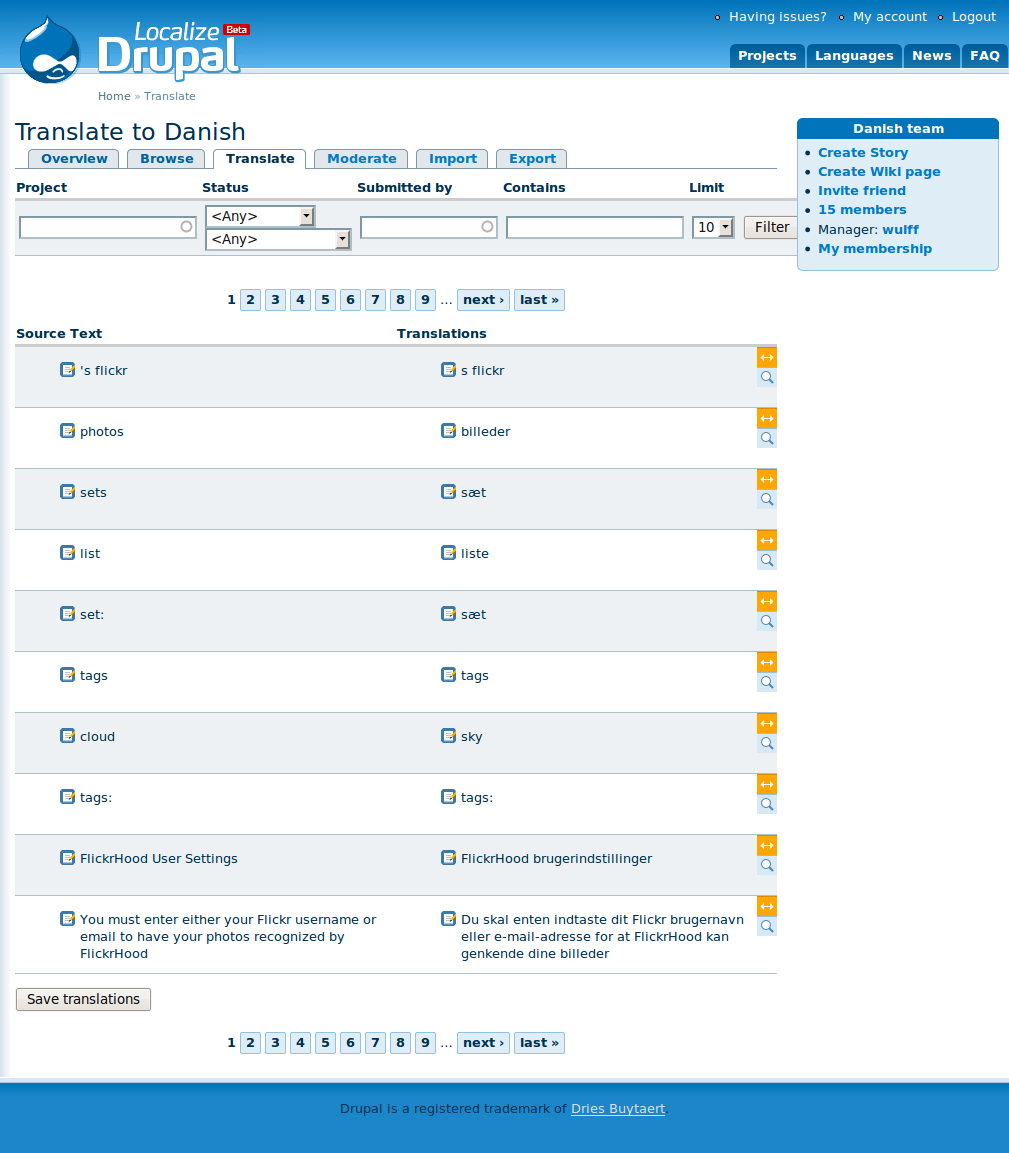Click the Drupal drop logo
1009x1153 pixels.
[49, 50]
